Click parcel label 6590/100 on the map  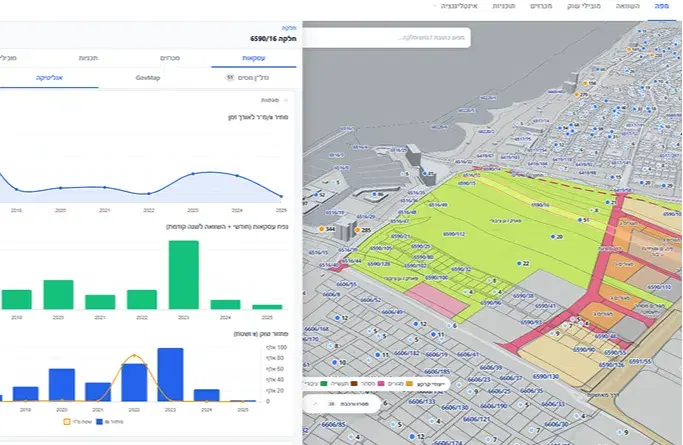(436, 277)
